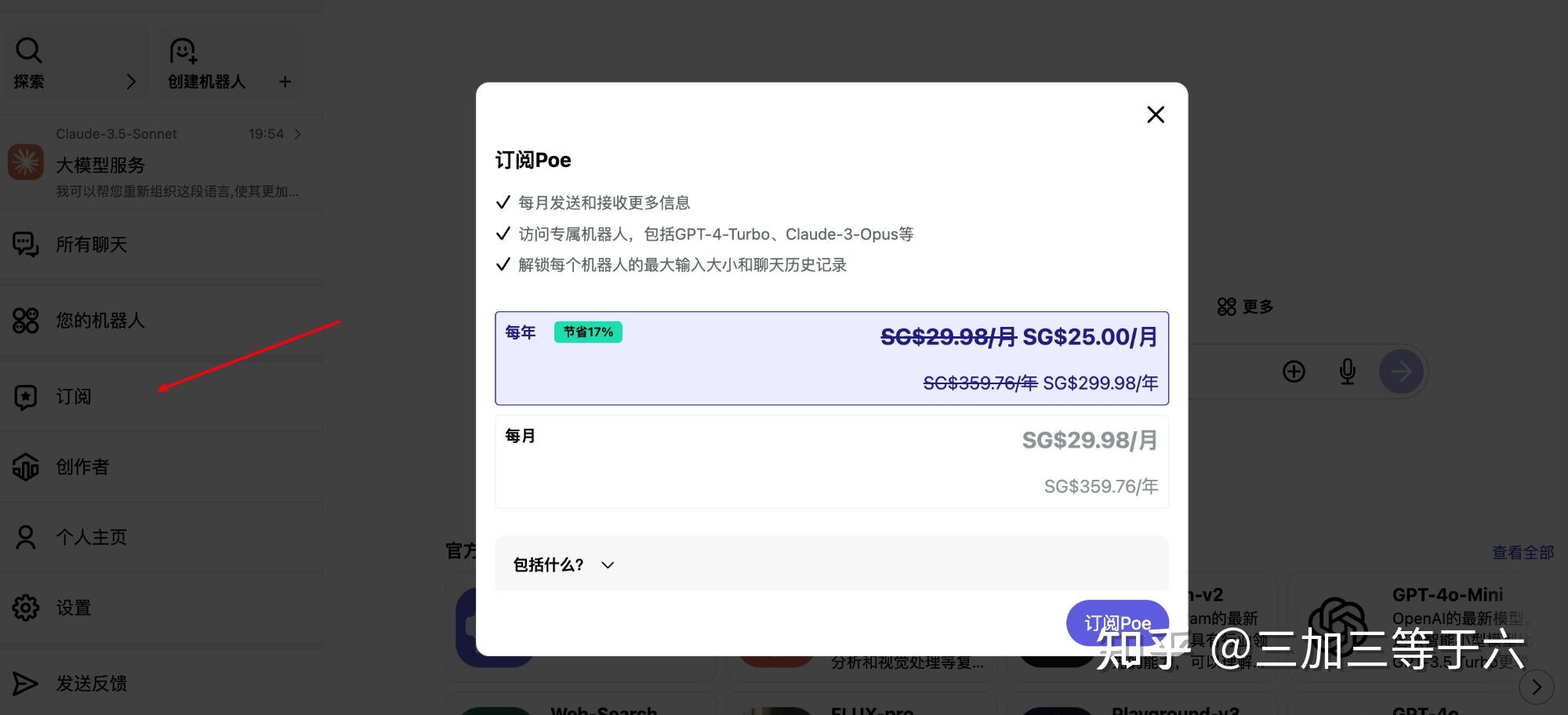The height and width of the screenshot is (715, 1568).
Task: Click the 订阅Poe purple button
Action: tap(1117, 622)
